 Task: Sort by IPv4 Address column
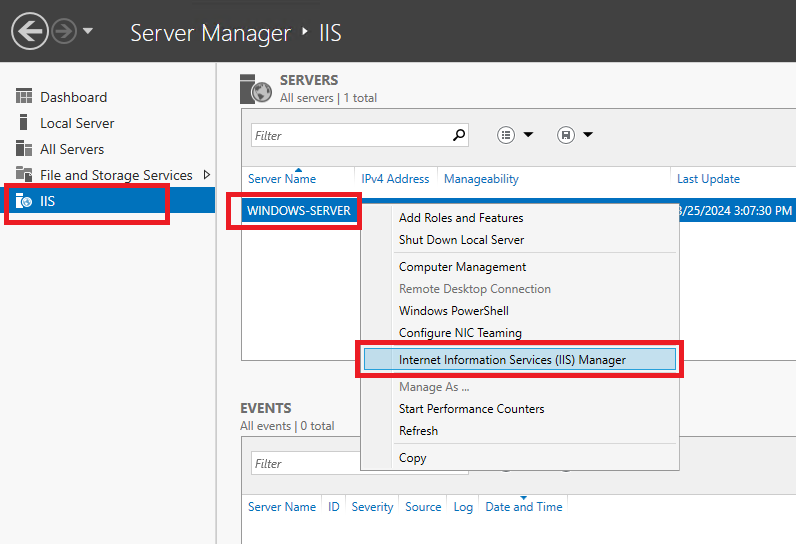coord(395,179)
